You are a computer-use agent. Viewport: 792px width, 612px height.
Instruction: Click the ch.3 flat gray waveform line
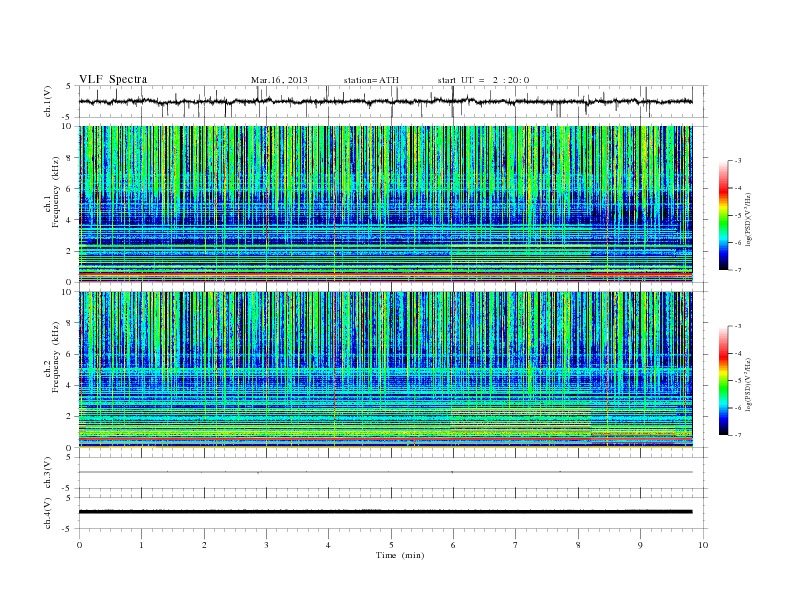tap(385, 472)
